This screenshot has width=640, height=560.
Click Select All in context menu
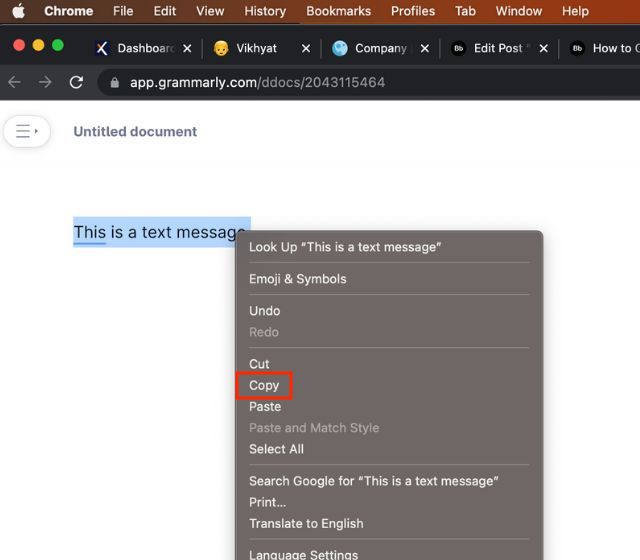tap(276, 449)
